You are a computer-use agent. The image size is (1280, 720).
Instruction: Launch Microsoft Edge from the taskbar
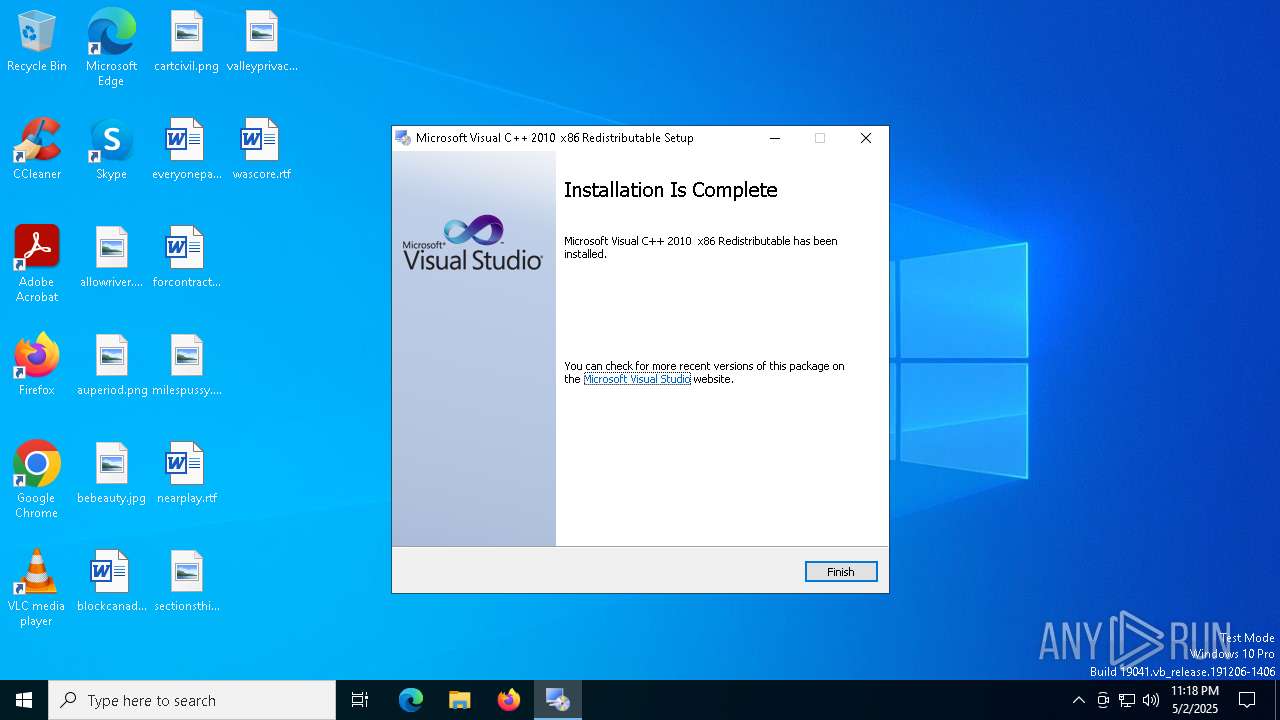pyautogui.click(x=411, y=700)
